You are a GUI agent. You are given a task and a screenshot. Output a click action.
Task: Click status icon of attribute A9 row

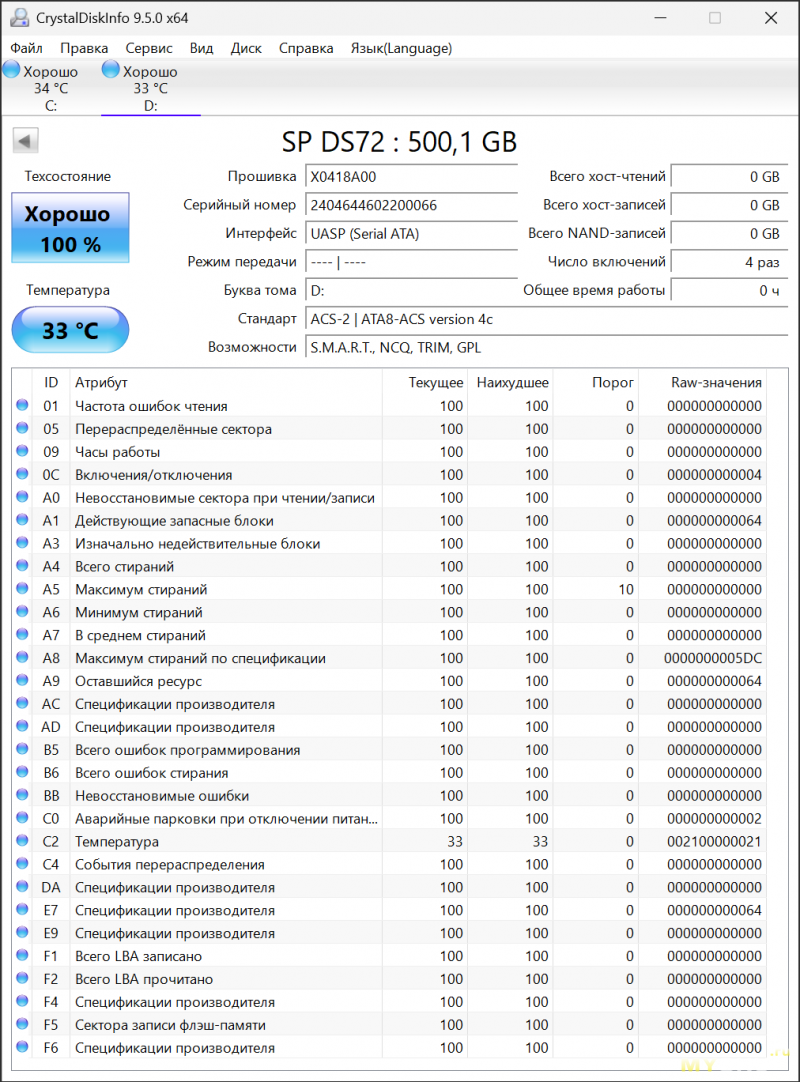[x=22, y=680]
